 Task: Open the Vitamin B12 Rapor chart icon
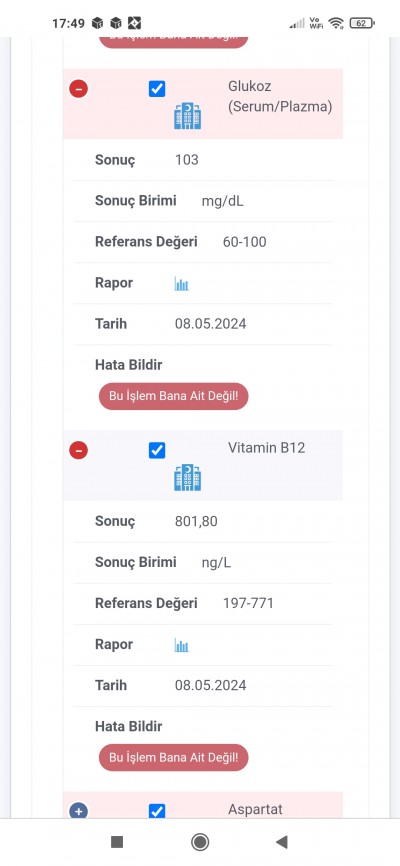(x=182, y=645)
